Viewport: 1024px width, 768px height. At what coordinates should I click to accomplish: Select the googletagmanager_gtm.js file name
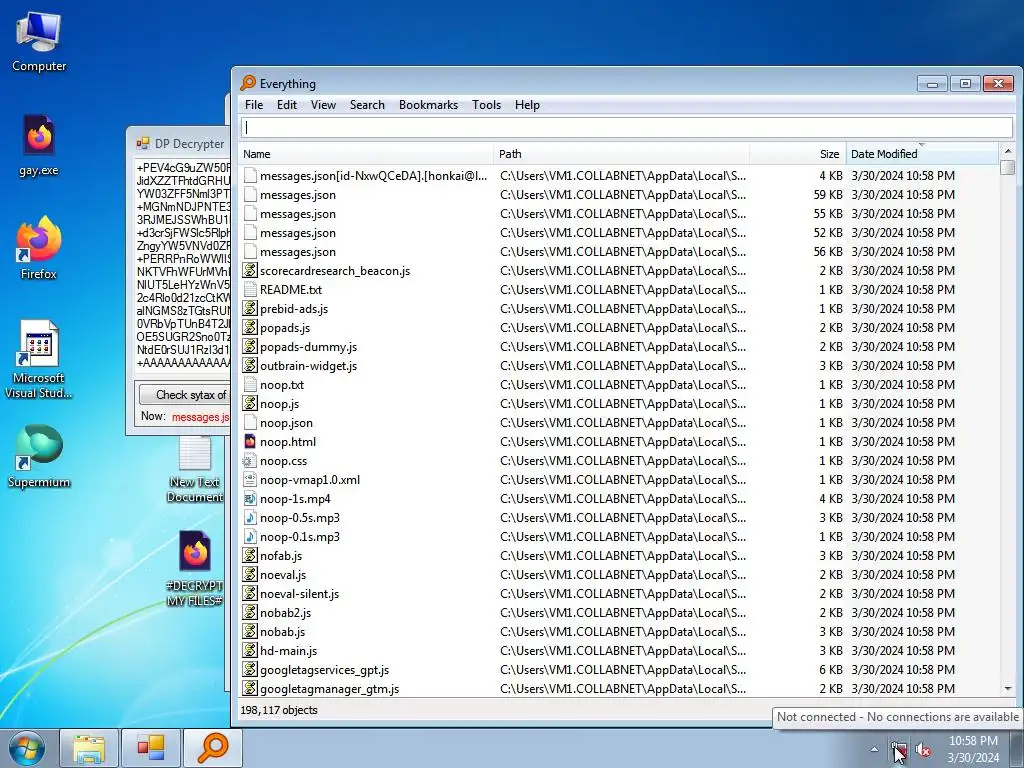click(x=329, y=688)
